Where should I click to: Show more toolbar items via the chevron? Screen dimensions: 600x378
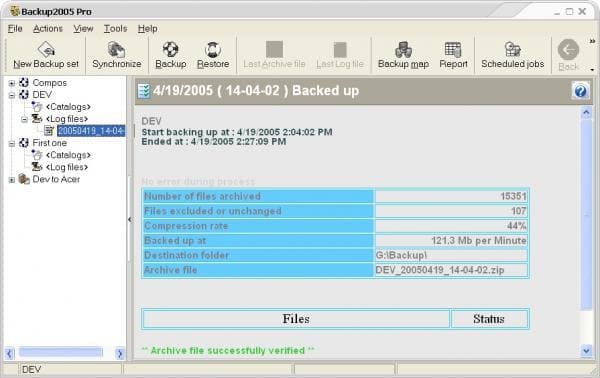pos(592,41)
